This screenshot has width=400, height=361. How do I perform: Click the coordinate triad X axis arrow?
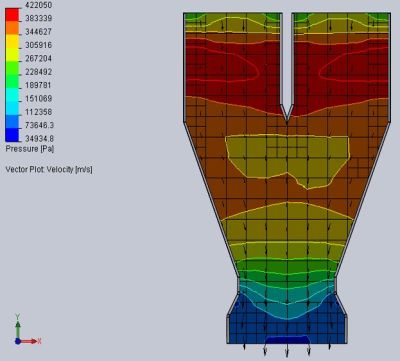click(x=31, y=341)
